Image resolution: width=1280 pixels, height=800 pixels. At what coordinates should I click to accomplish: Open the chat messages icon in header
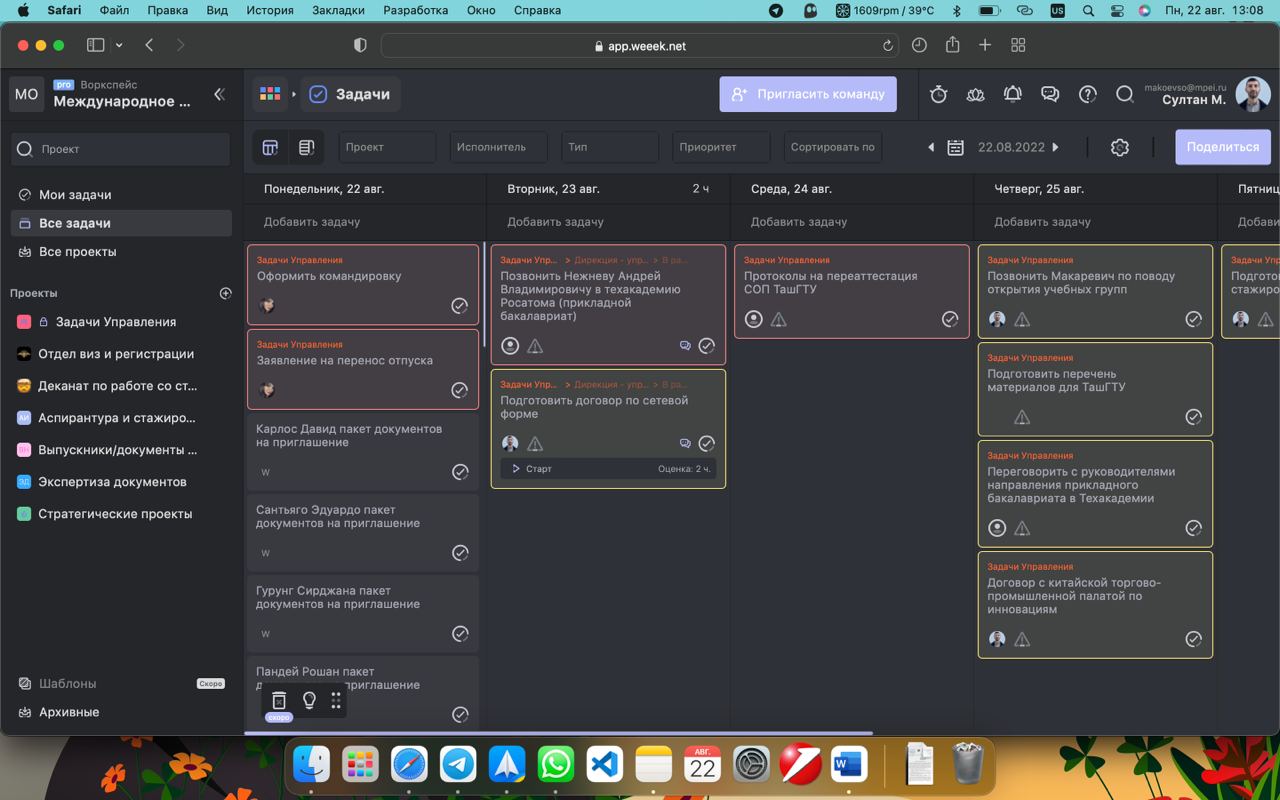point(1050,94)
